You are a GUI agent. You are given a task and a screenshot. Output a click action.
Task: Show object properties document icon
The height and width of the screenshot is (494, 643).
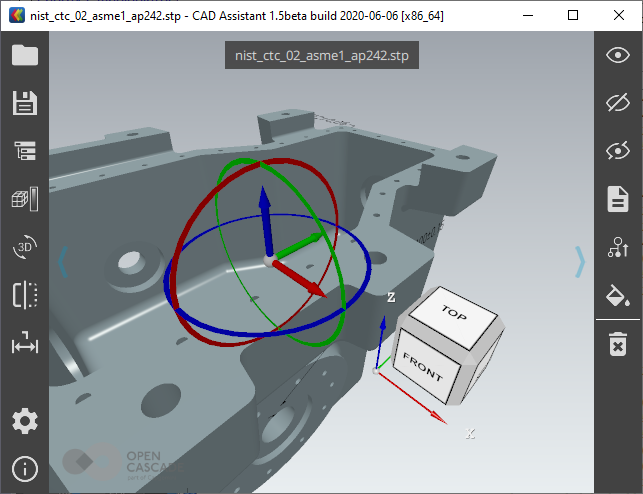click(x=618, y=199)
